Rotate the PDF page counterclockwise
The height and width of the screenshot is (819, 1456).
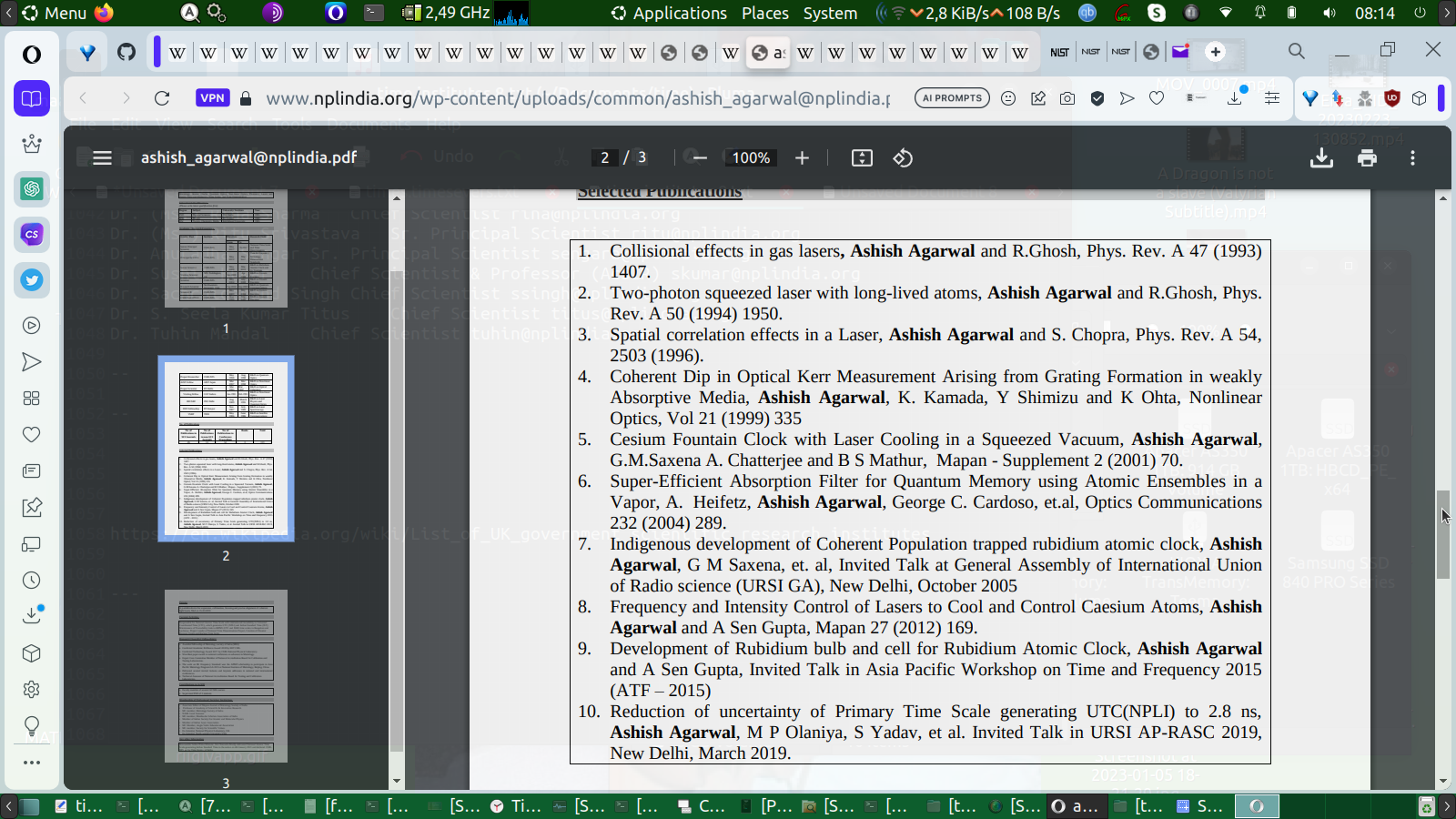(903, 158)
